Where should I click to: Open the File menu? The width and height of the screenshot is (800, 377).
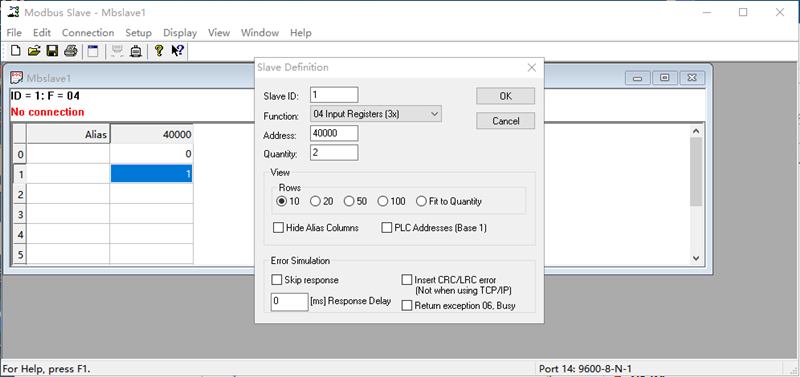[x=14, y=33]
